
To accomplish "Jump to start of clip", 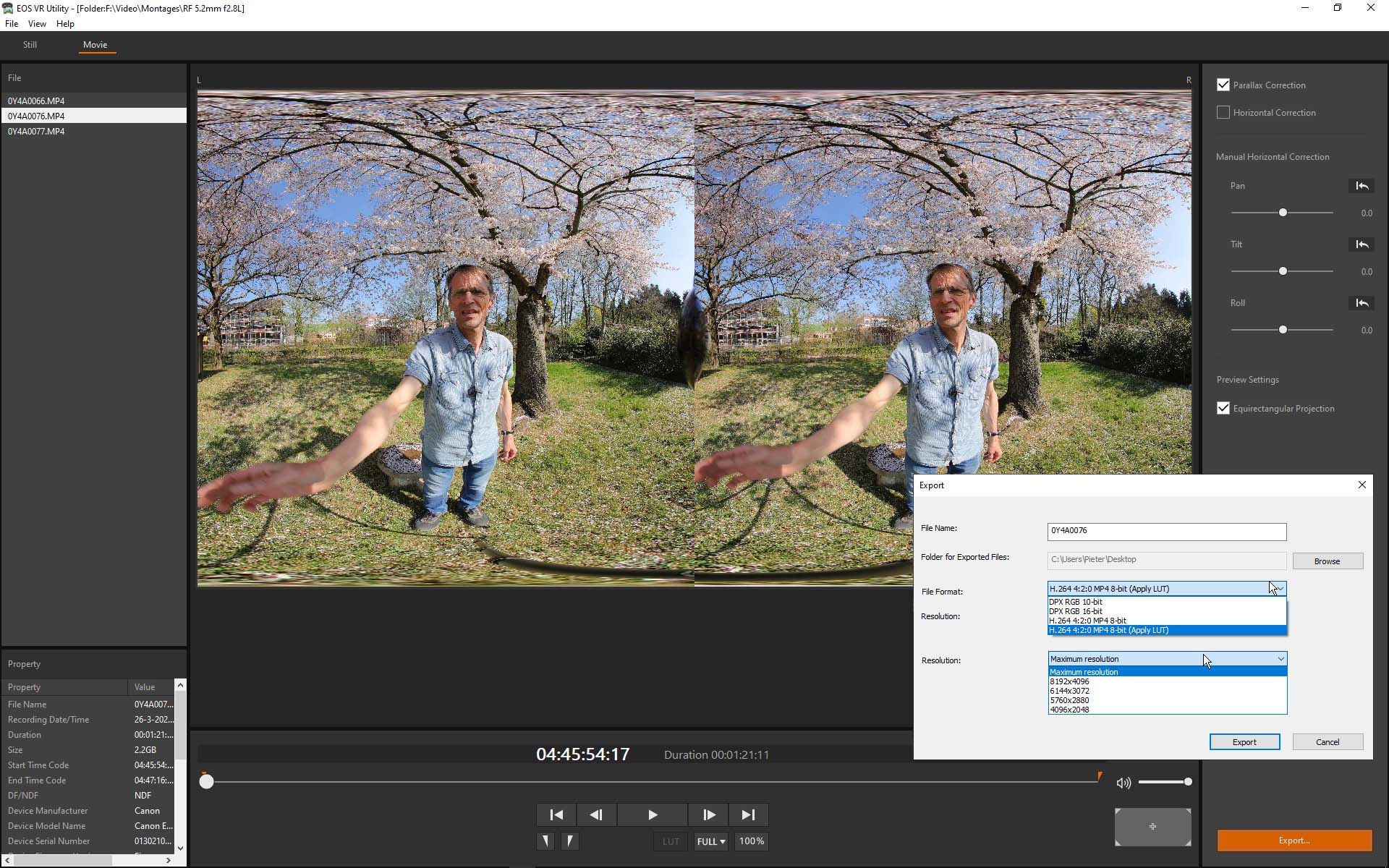I will point(556,814).
